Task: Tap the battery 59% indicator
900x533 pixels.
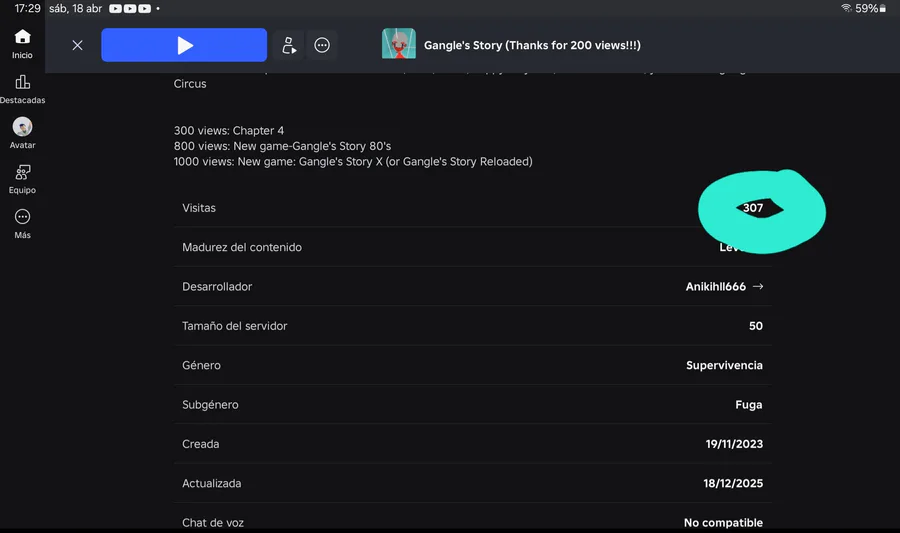Action: tap(871, 9)
